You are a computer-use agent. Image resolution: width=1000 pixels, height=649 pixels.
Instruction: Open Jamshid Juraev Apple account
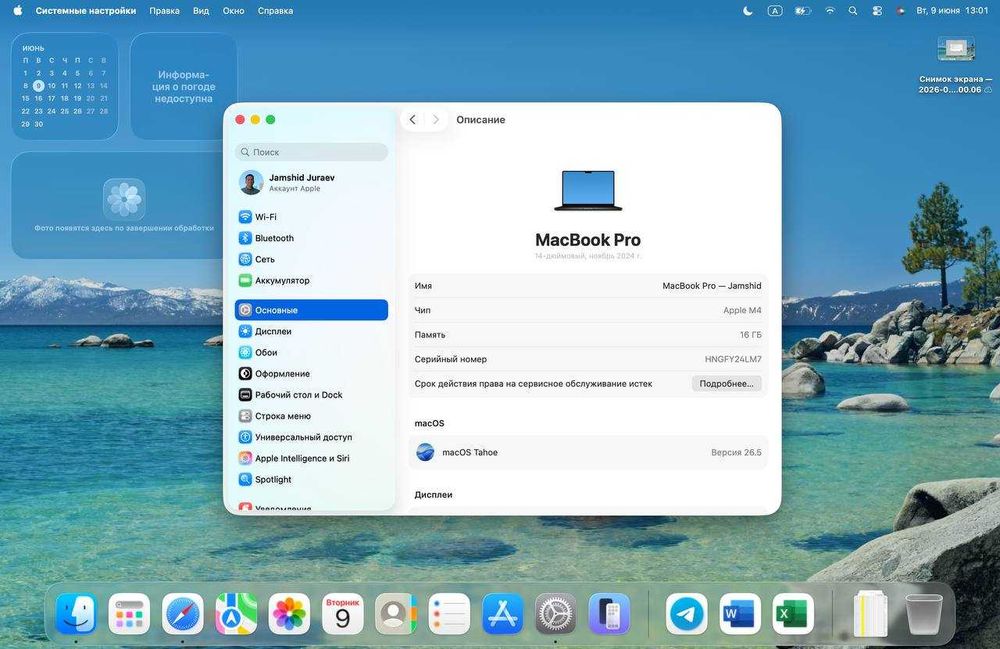pos(311,182)
